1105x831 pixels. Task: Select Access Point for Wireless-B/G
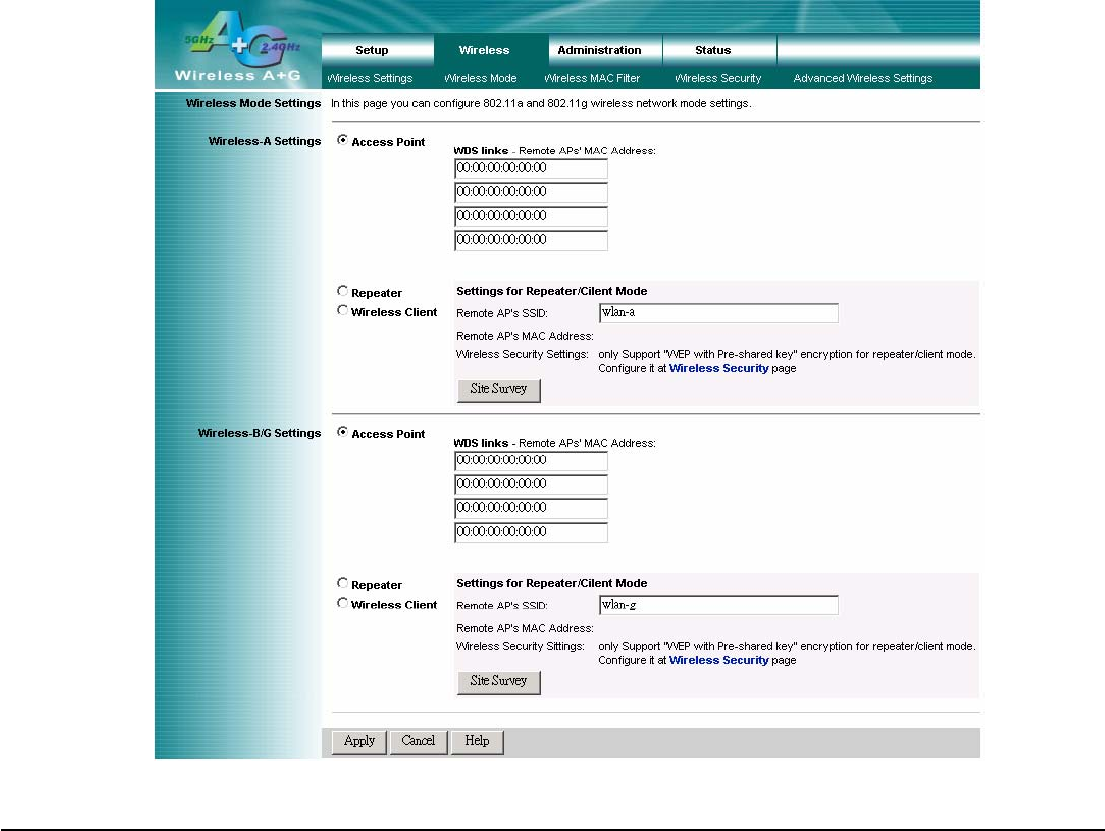click(342, 432)
